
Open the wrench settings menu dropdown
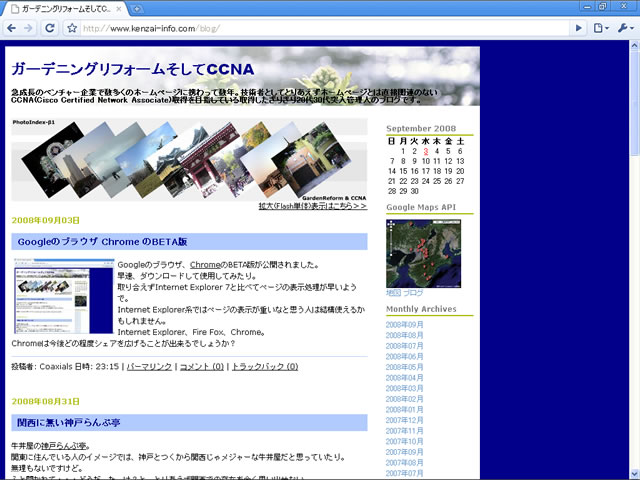point(624,28)
